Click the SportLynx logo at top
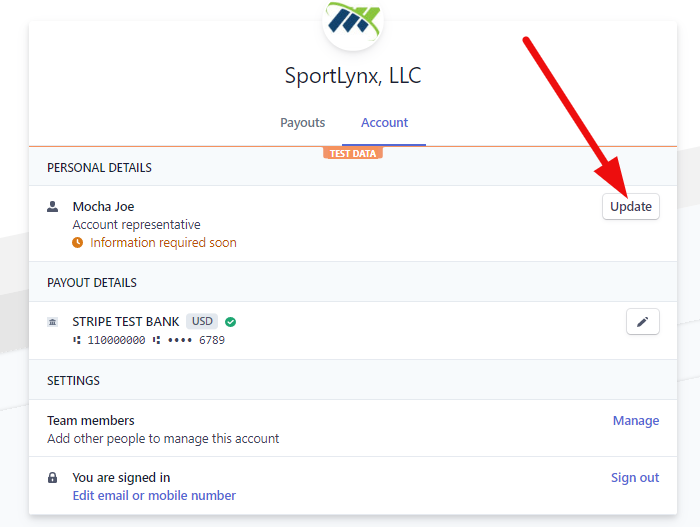The height and width of the screenshot is (527, 700). pos(353,22)
